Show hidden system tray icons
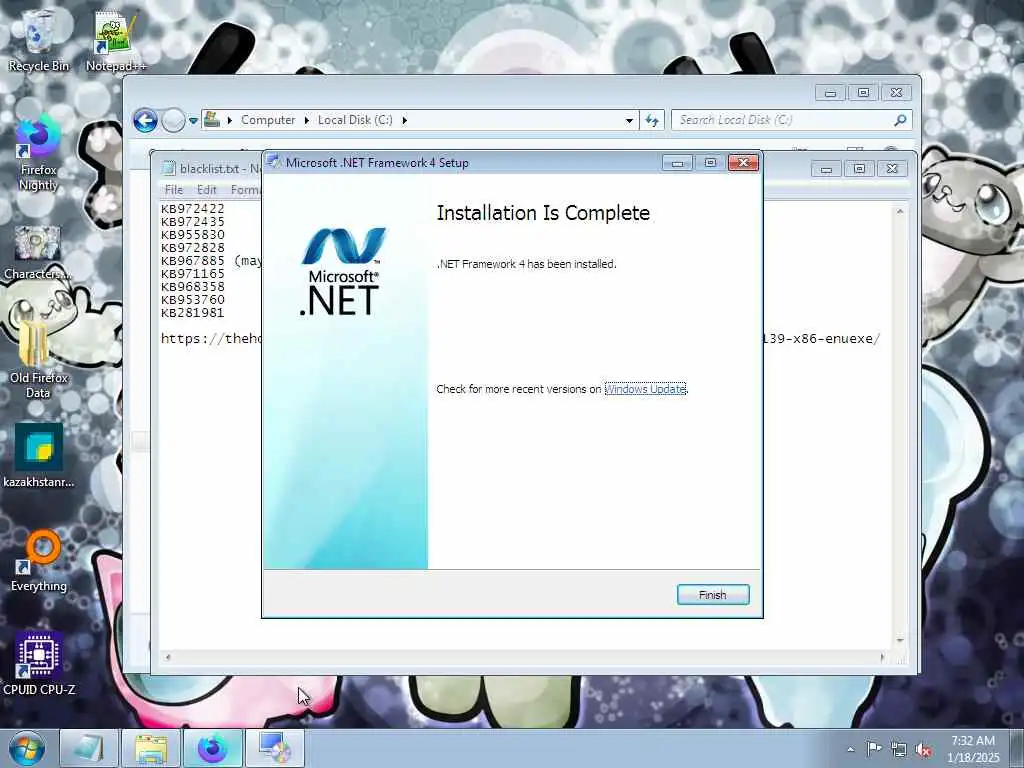 coord(850,749)
